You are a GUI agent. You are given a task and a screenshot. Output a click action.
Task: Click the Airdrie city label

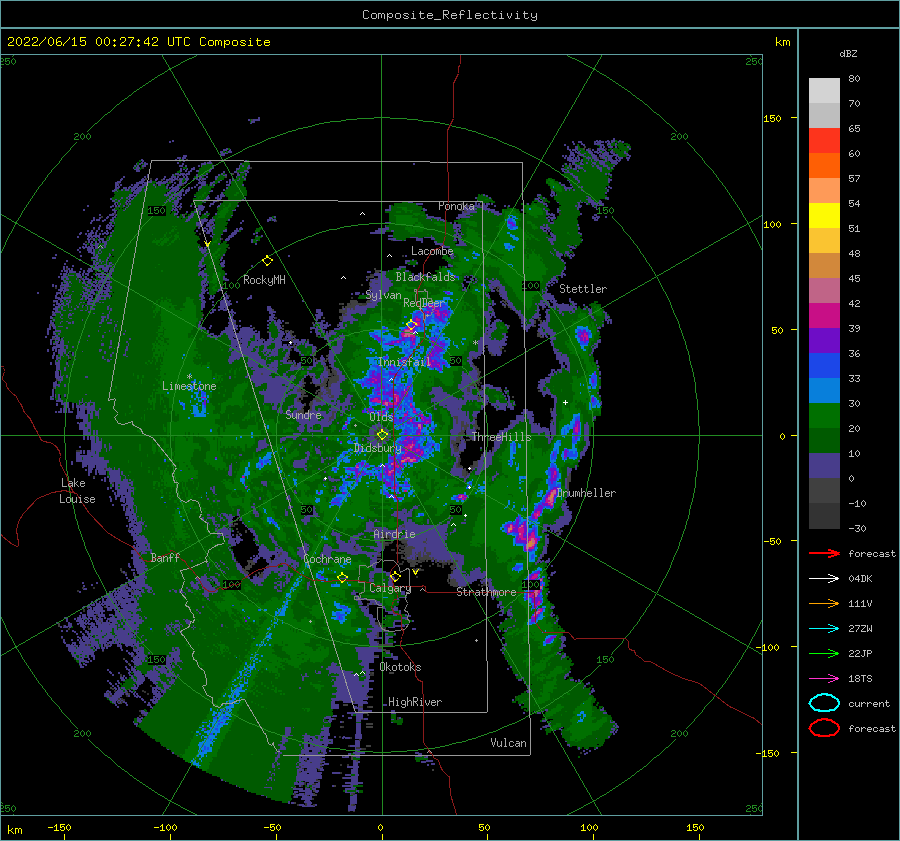click(394, 534)
